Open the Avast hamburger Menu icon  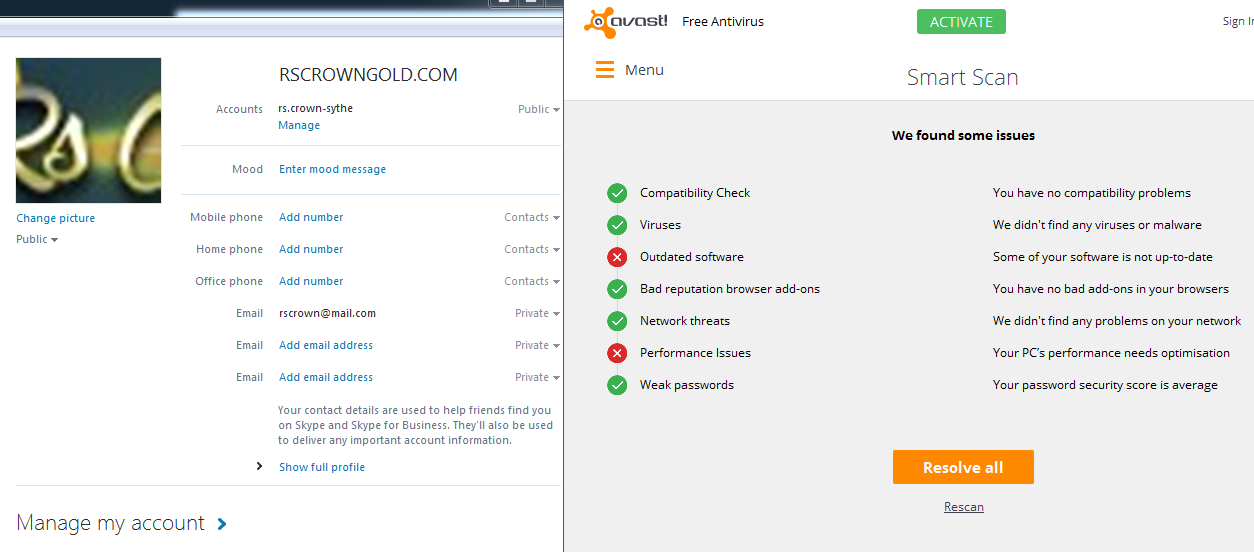[x=604, y=70]
